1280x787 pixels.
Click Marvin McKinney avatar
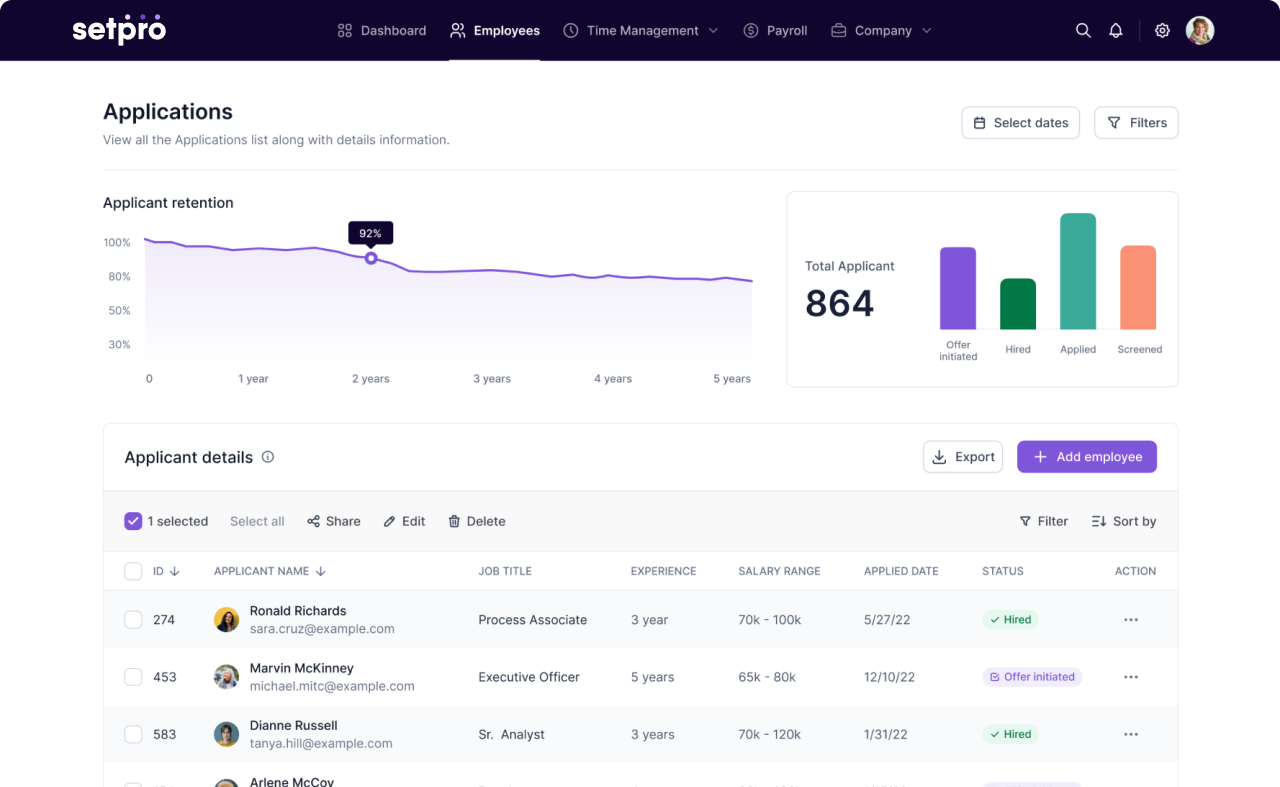(227, 677)
